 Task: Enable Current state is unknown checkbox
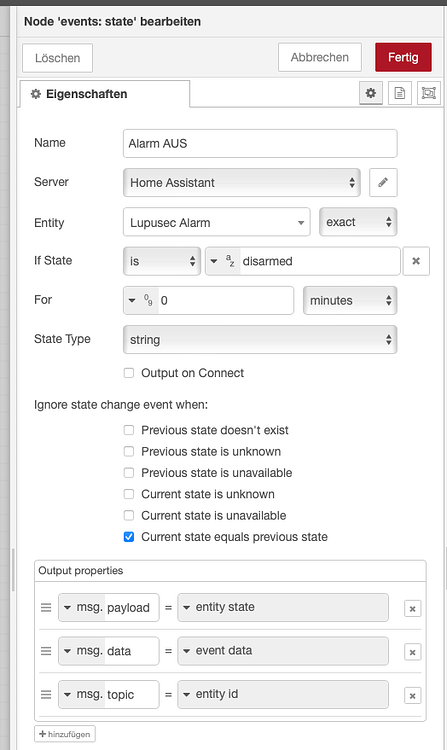click(x=129, y=494)
